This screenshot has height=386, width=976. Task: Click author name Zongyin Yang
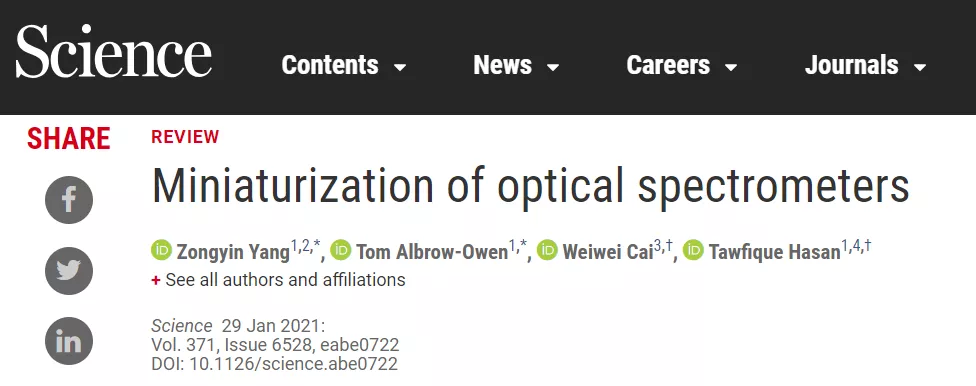(233, 252)
